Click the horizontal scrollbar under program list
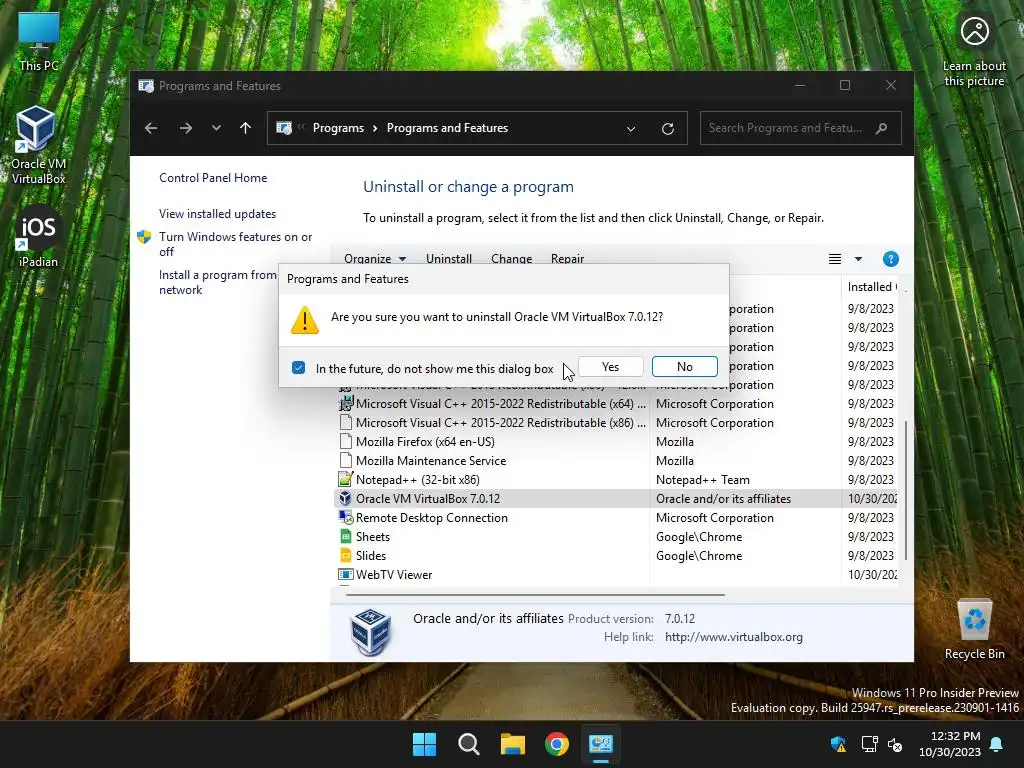 [x=536, y=595]
